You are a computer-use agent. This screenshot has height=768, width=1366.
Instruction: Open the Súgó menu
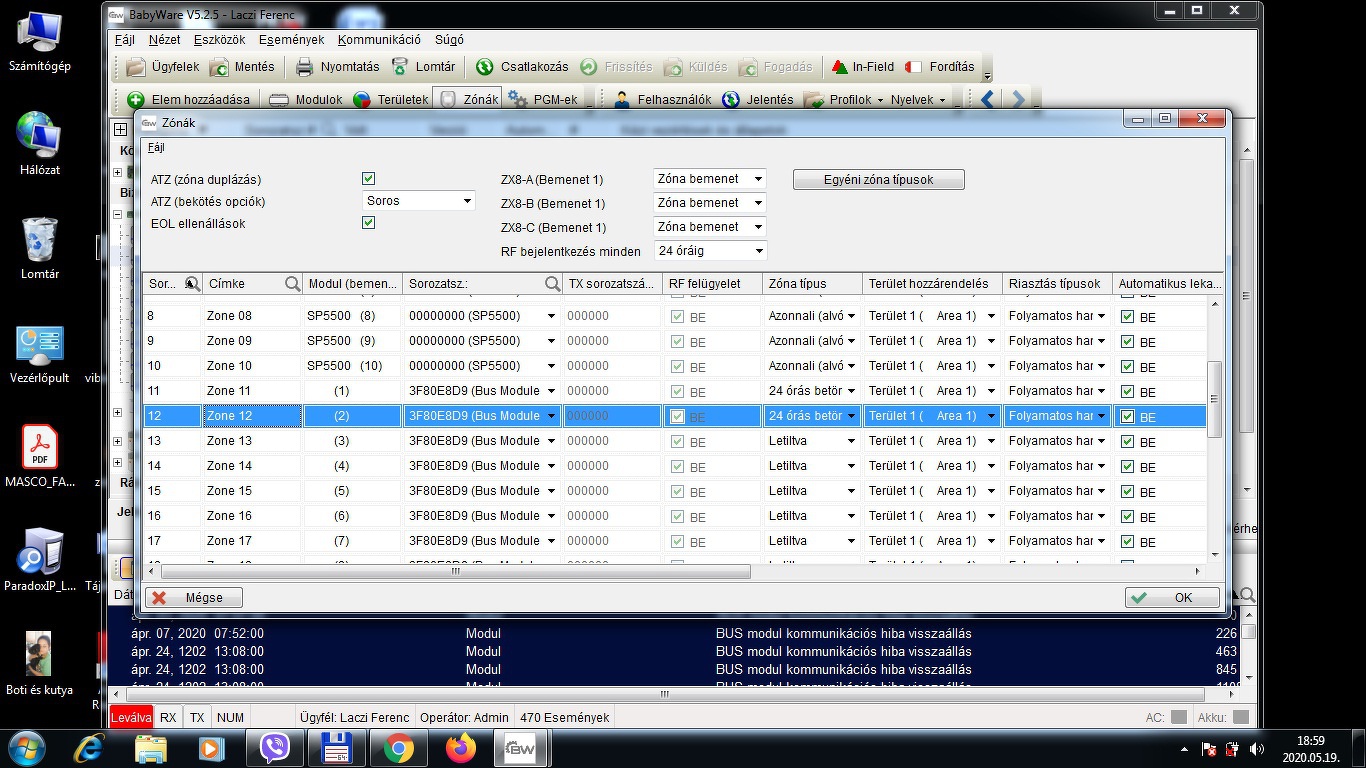pos(449,40)
